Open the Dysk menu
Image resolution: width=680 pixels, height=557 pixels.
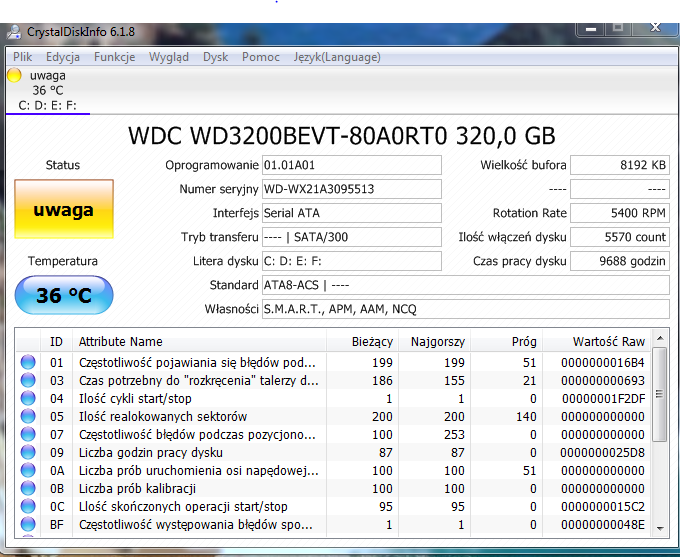(x=216, y=57)
